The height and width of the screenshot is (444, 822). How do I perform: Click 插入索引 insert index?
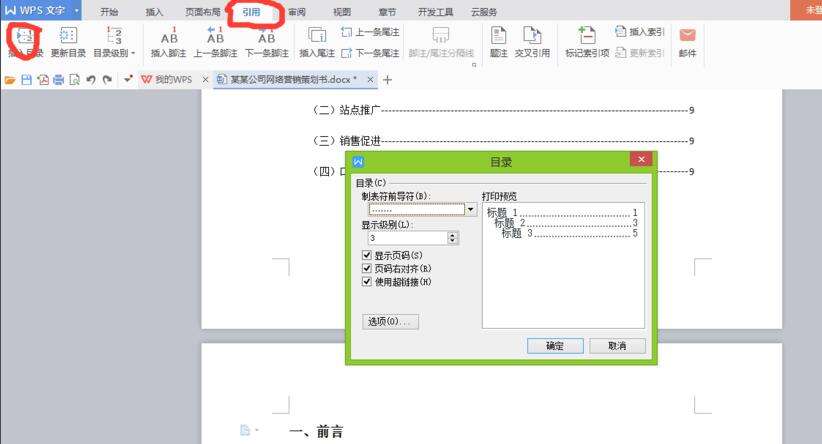point(640,32)
